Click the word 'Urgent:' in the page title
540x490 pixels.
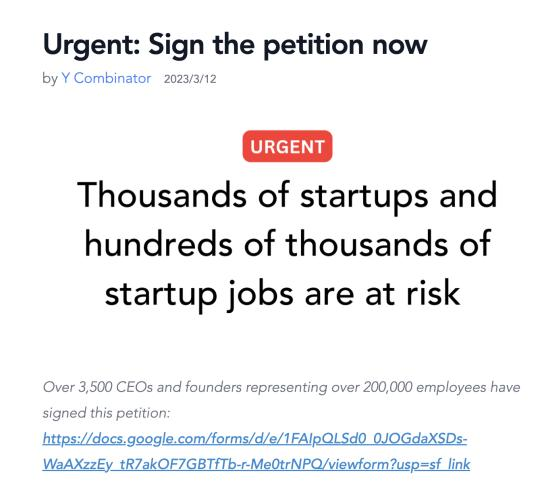point(92,46)
